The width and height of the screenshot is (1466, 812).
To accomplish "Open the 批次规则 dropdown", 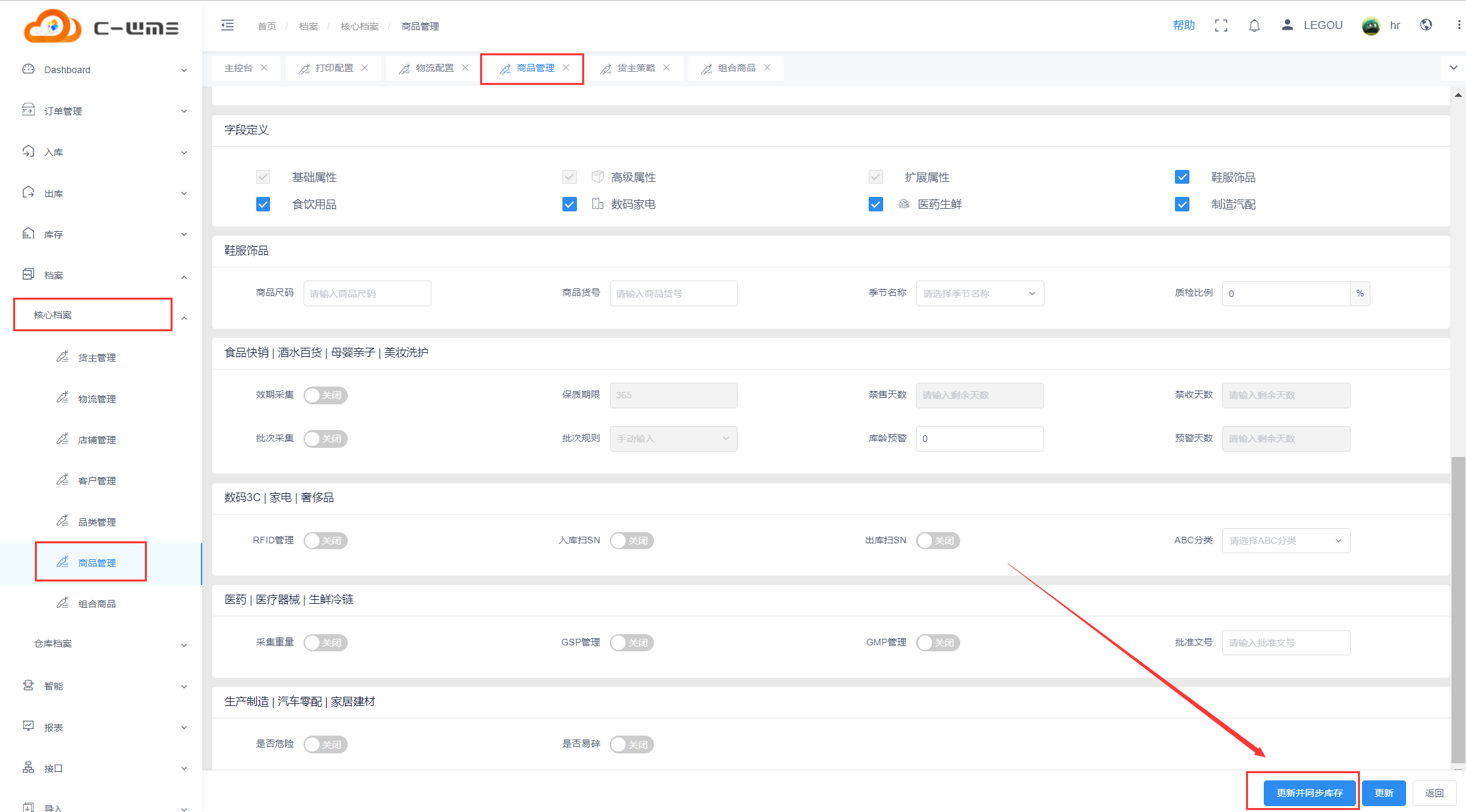I will [673, 439].
